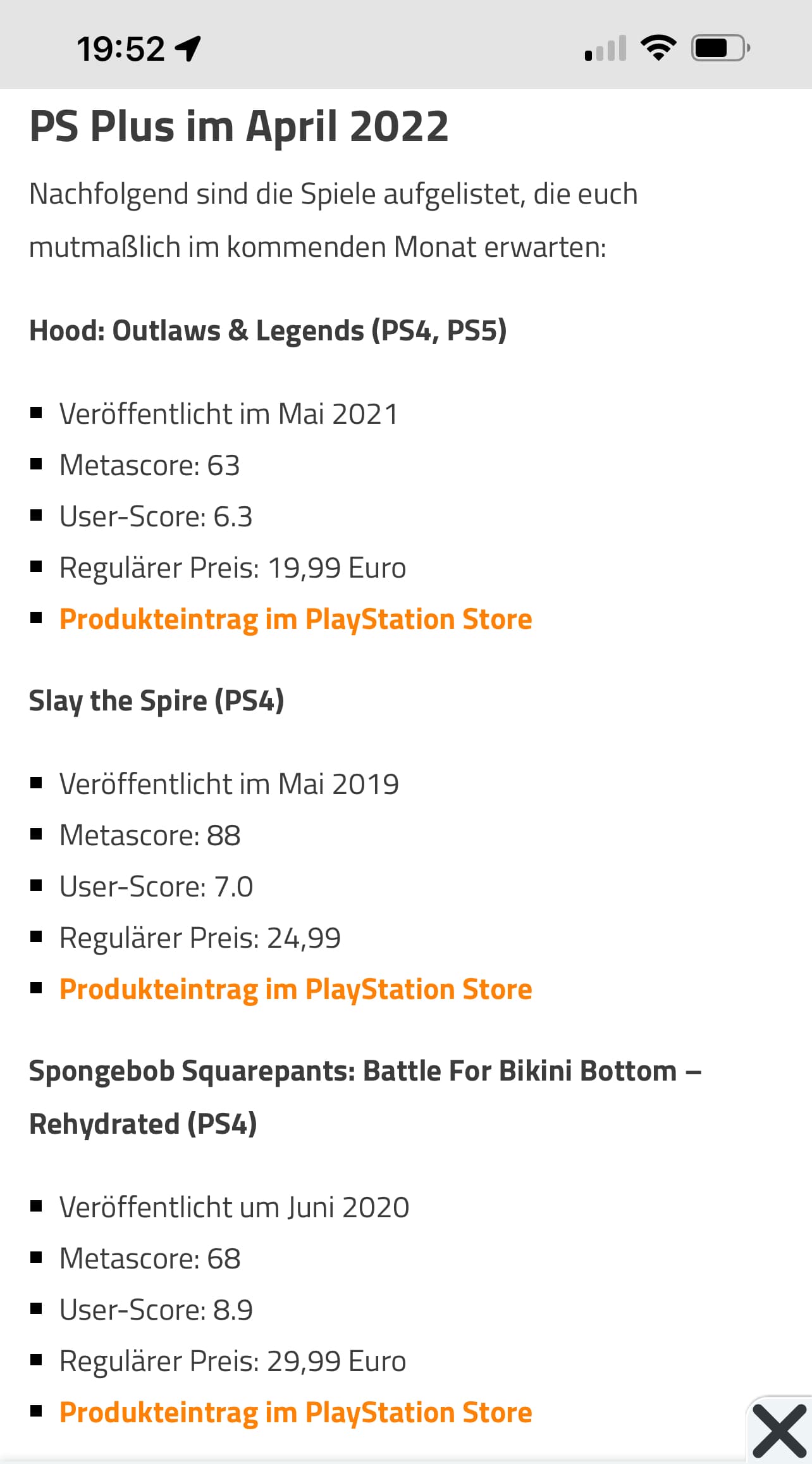Screen dimensions: 812x1464
Task: Open Slay the Spire PlayStation Store link
Action: [x=295, y=989]
